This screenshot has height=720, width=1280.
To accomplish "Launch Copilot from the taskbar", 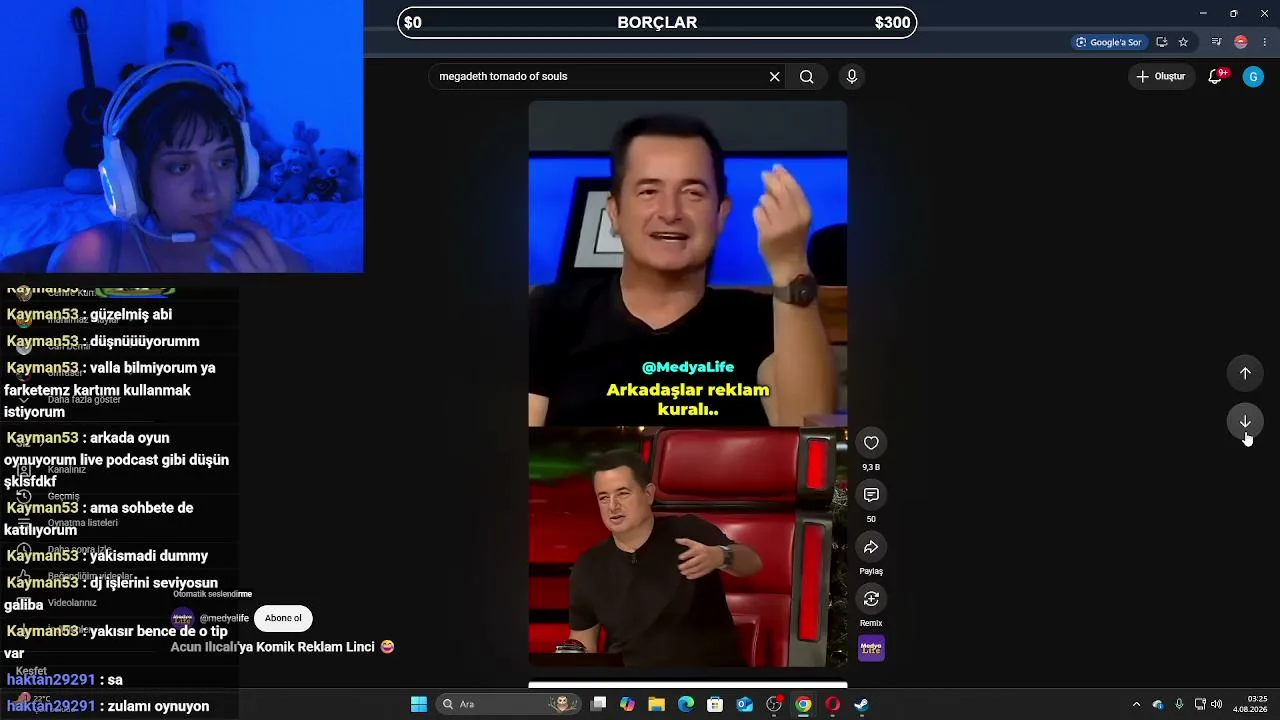I will pos(627,704).
